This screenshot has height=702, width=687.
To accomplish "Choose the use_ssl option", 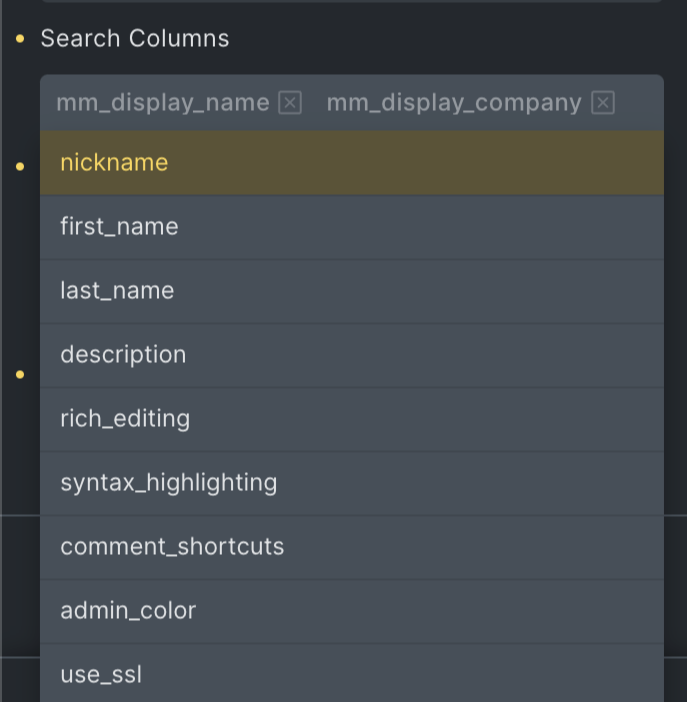I will tap(101, 675).
